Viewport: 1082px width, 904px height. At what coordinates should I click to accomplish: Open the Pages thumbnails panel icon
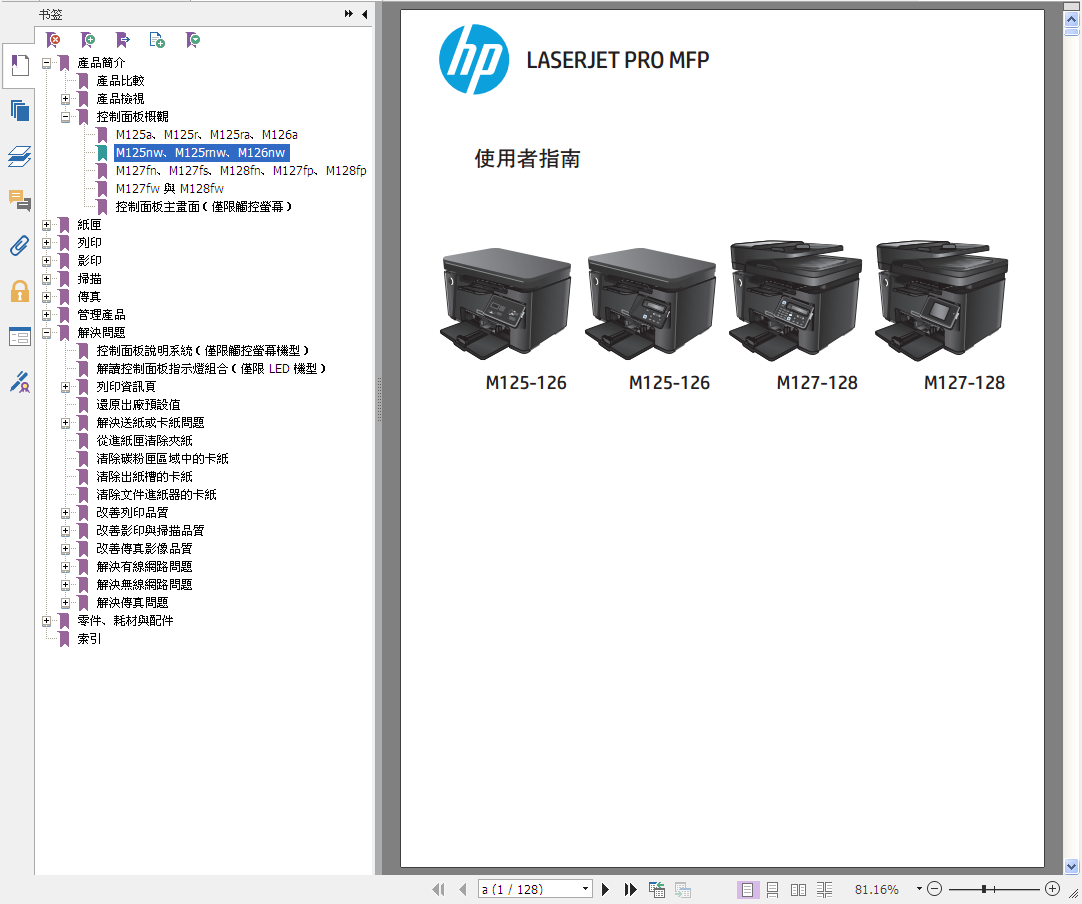pyautogui.click(x=19, y=110)
